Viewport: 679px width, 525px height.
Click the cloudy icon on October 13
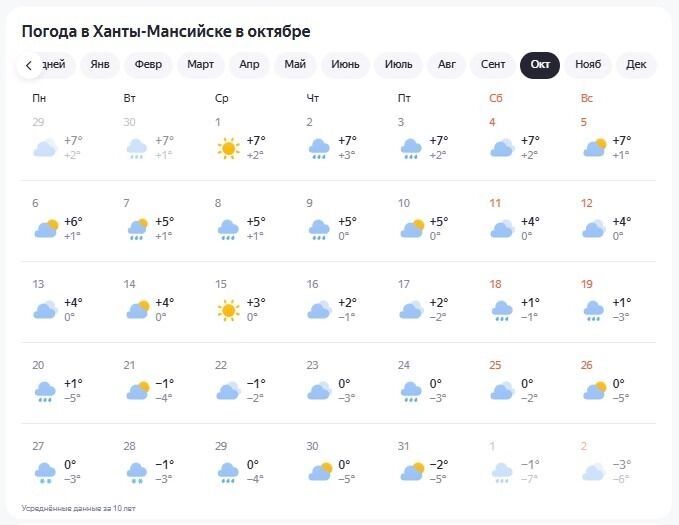[45, 311]
